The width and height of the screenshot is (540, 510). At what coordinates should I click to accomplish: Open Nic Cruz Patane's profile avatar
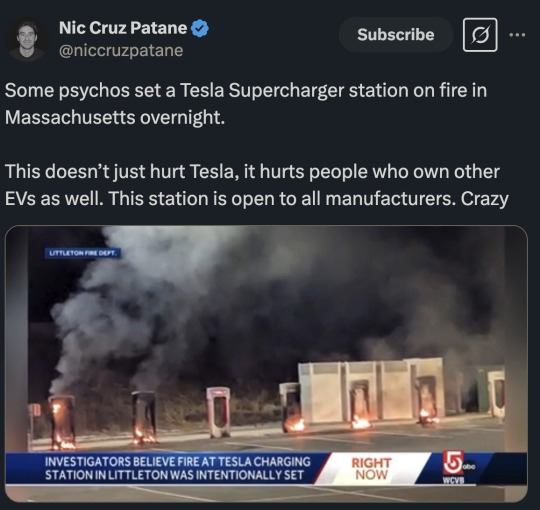[x=28, y=40]
